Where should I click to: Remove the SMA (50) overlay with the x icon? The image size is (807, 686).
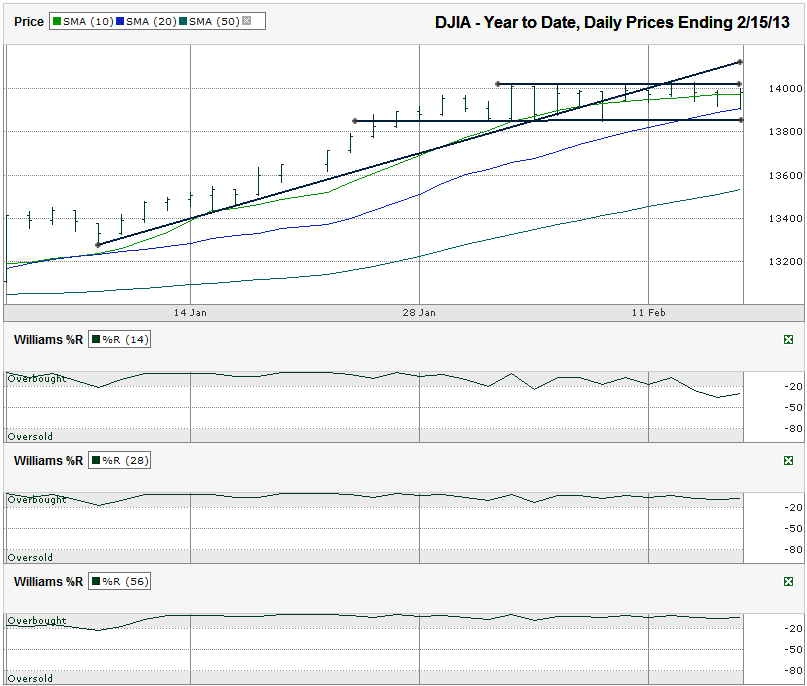tap(247, 21)
